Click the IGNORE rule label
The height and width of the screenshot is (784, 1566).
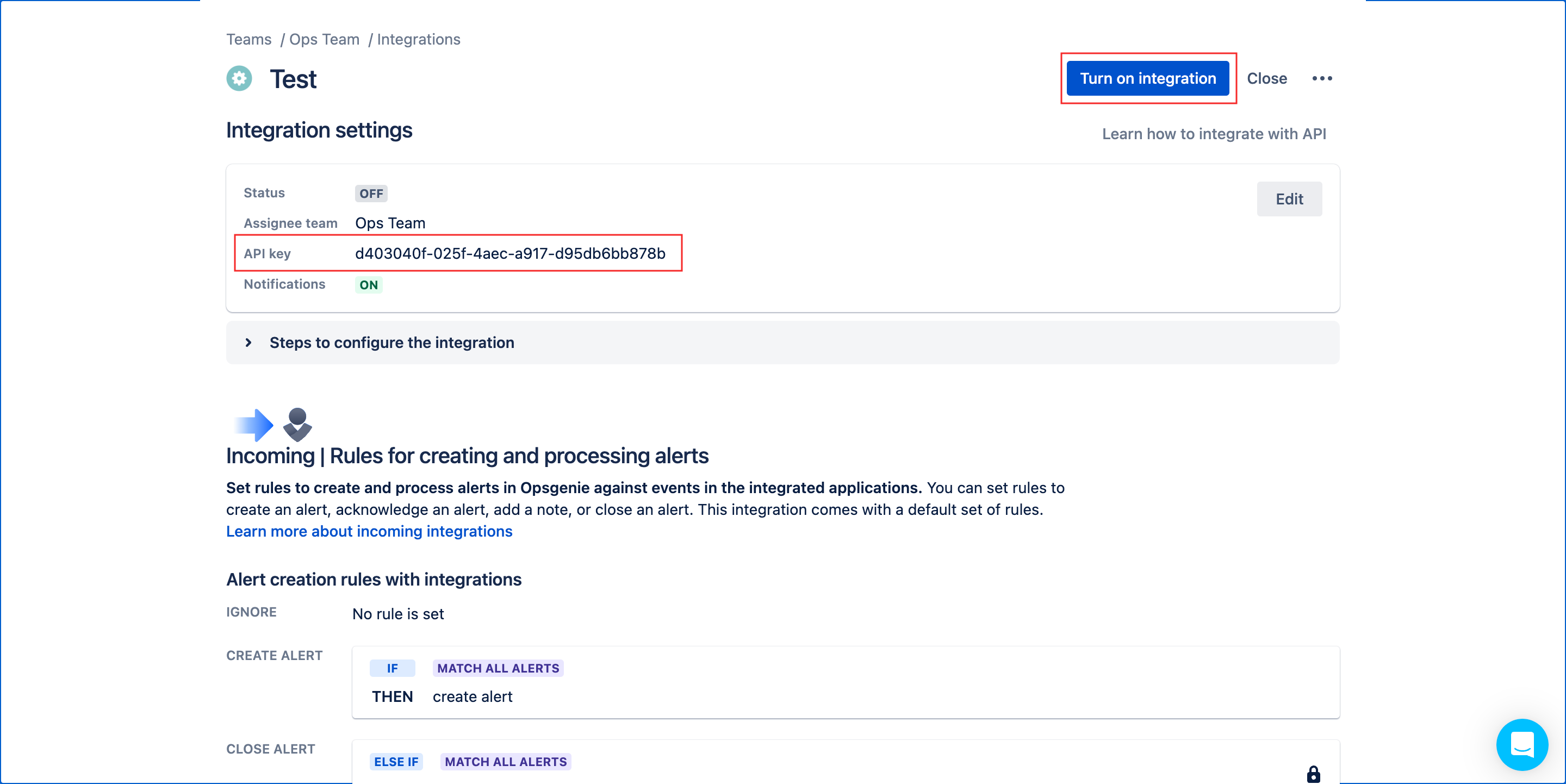(251, 612)
